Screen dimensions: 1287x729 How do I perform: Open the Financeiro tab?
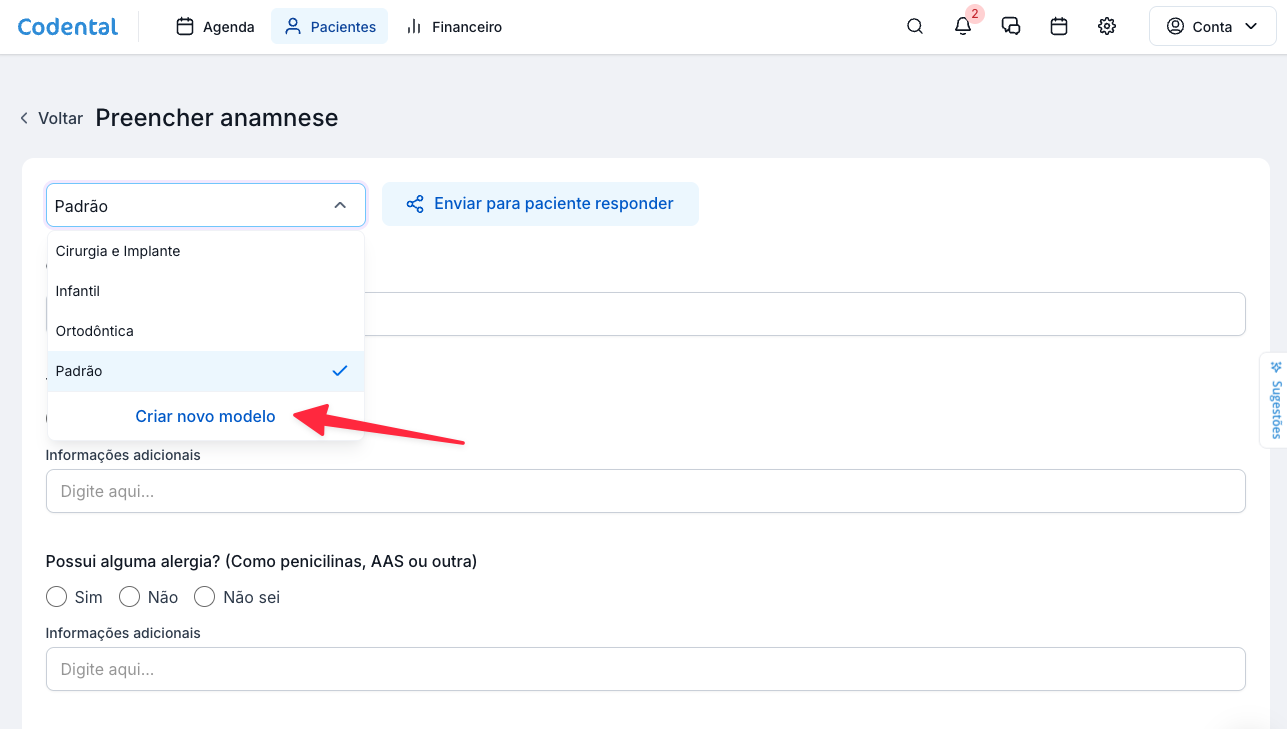[x=454, y=27]
